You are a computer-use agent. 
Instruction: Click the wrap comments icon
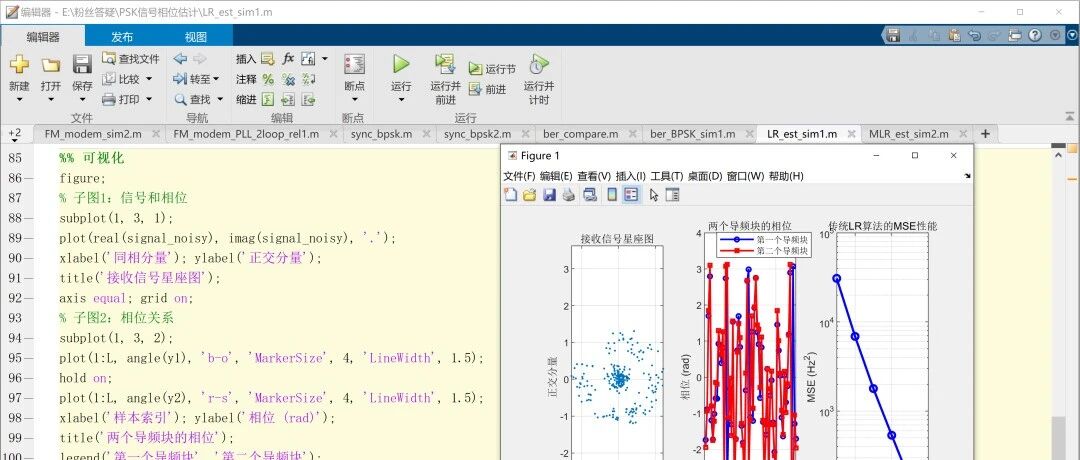click(x=308, y=79)
